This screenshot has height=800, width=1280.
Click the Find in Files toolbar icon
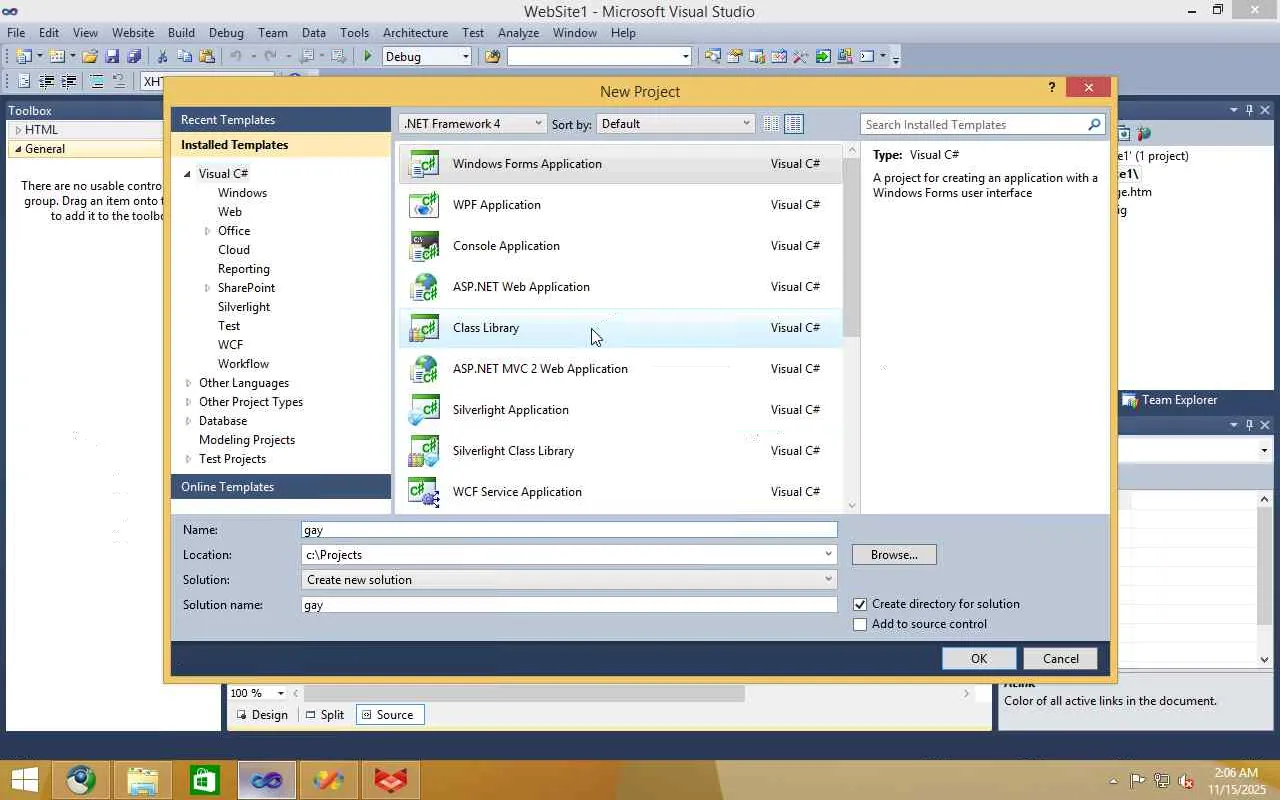tap(492, 57)
